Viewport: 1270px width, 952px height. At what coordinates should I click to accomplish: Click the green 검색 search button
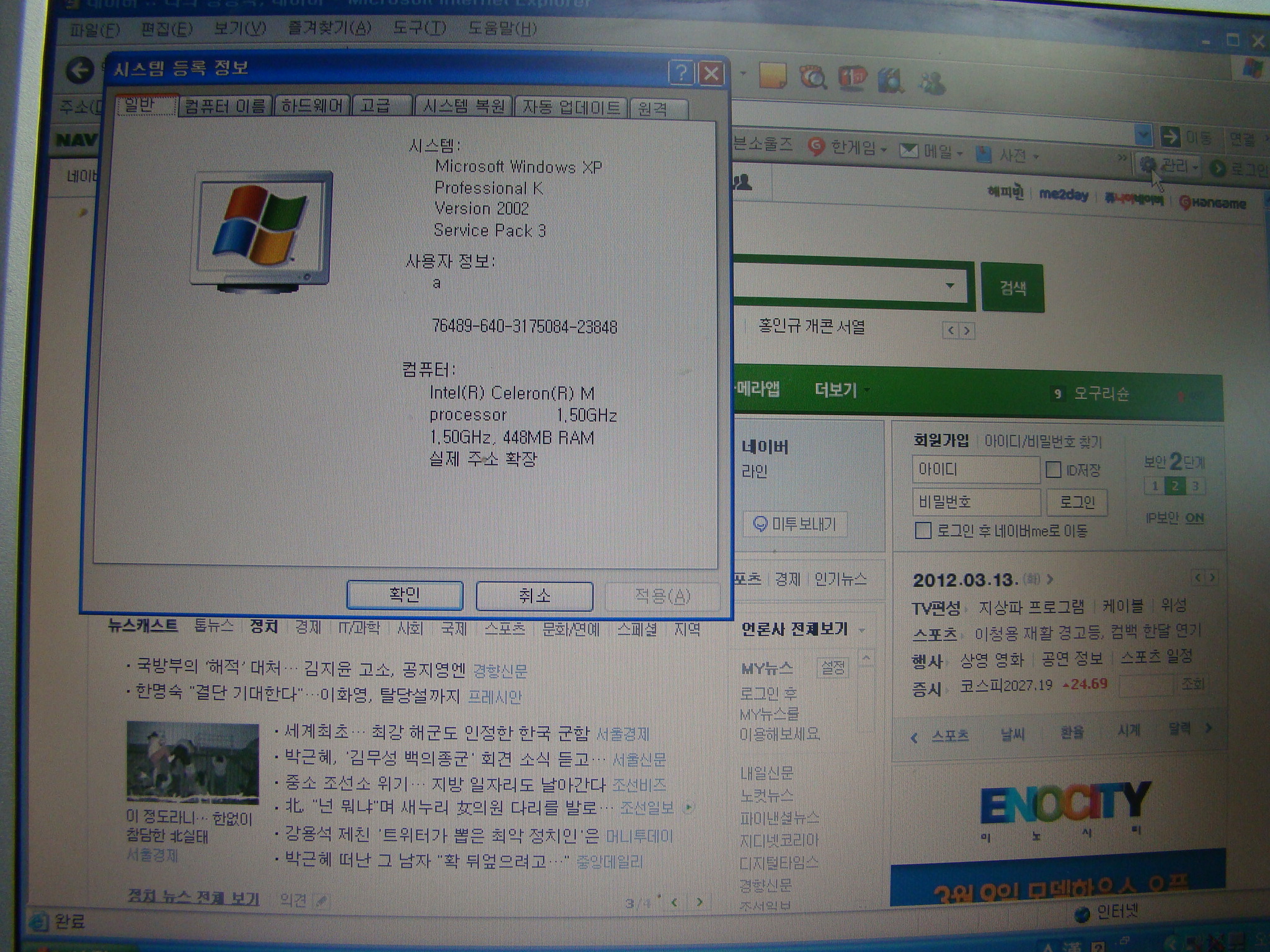click(x=1012, y=288)
